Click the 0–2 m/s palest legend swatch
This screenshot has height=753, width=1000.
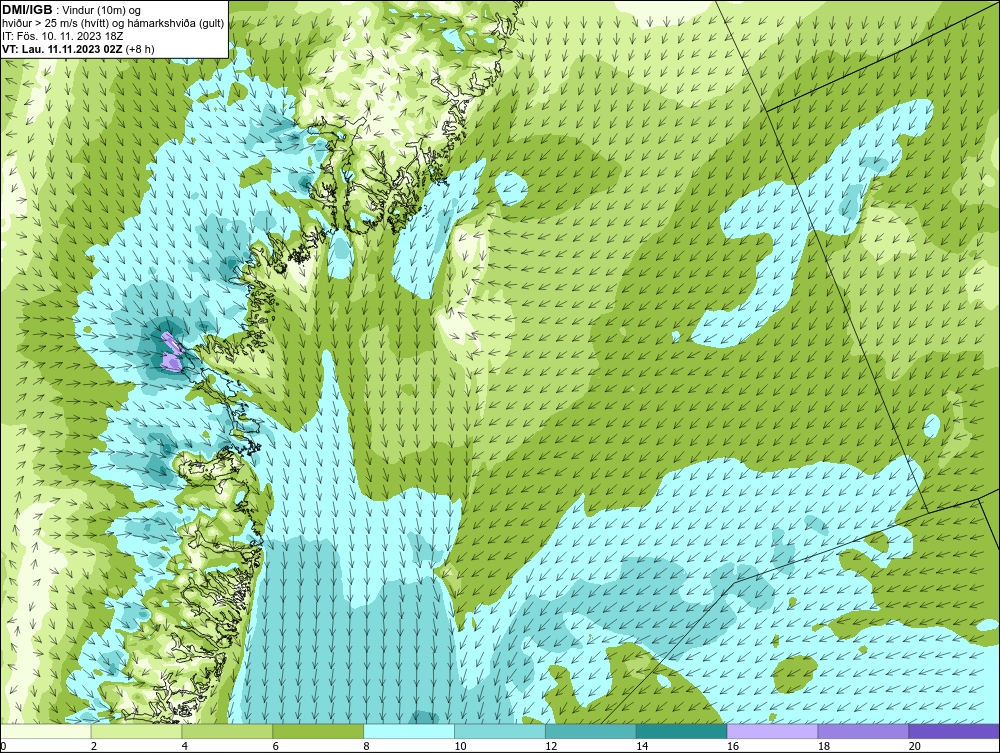coord(46,731)
